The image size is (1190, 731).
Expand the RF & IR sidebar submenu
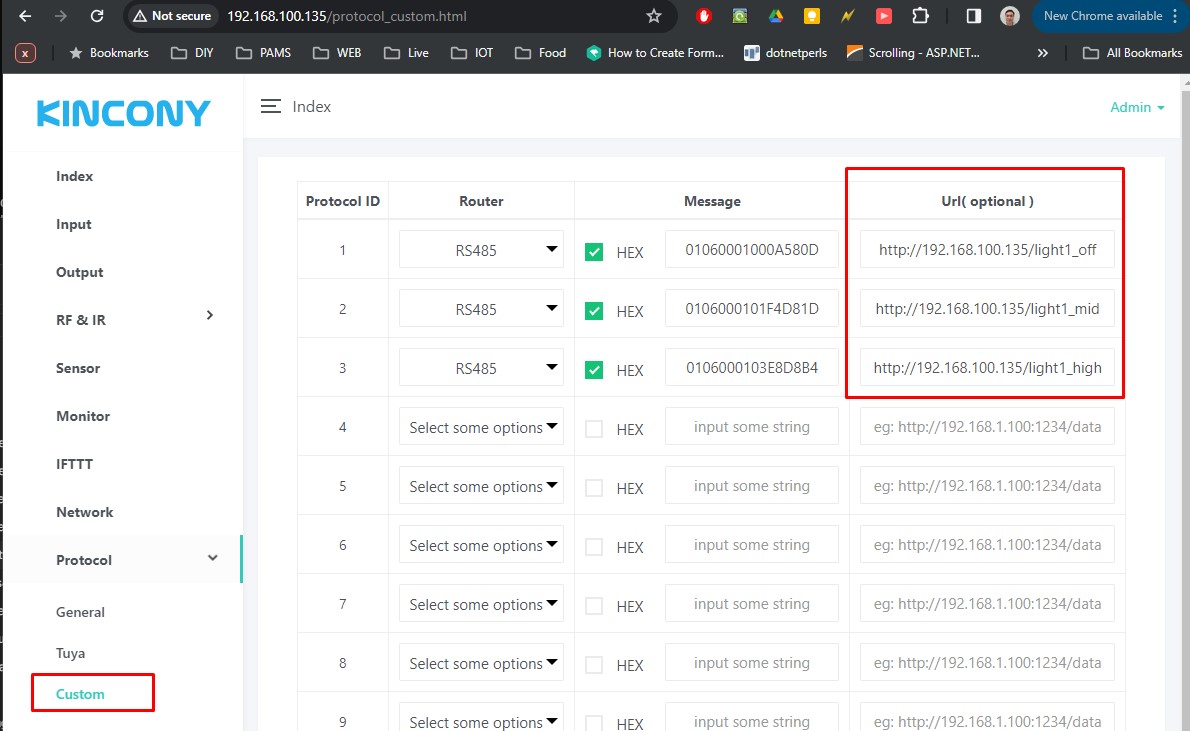pos(209,316)
